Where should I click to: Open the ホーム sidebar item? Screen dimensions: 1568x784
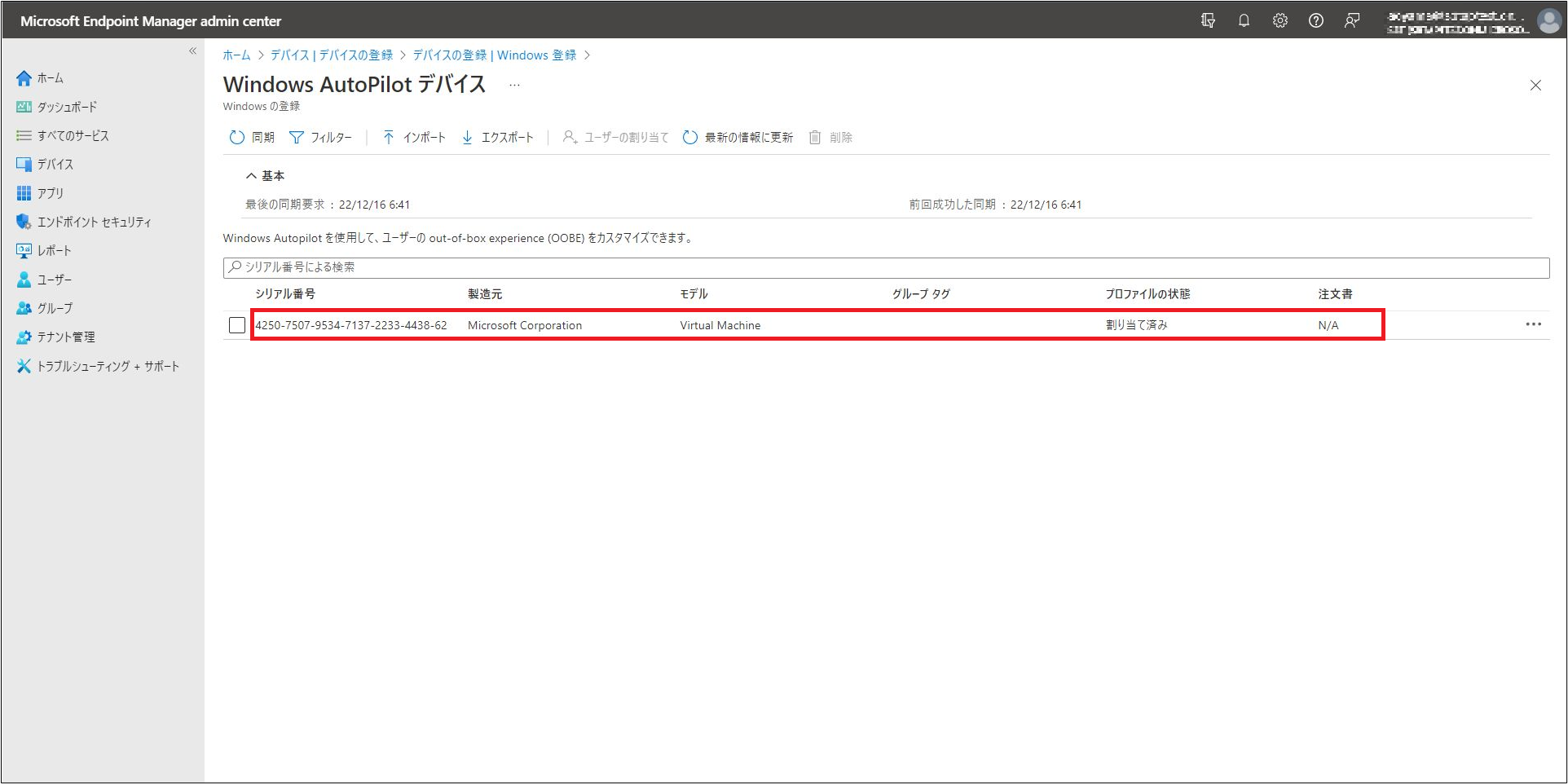pos(40,78)
